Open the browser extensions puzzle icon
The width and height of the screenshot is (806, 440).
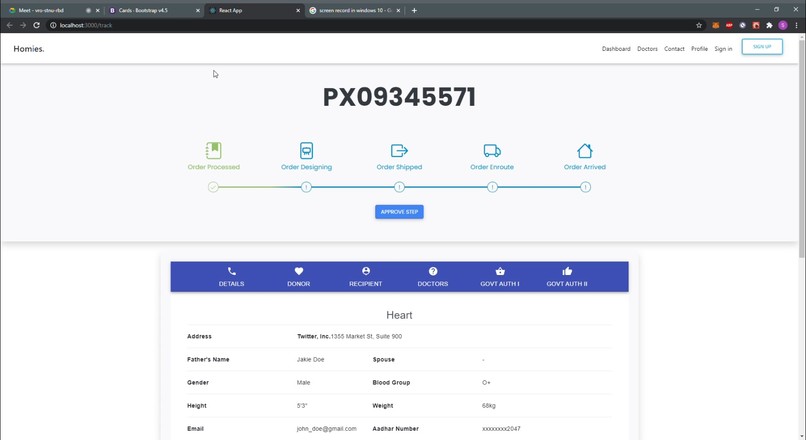pos(769,25)
